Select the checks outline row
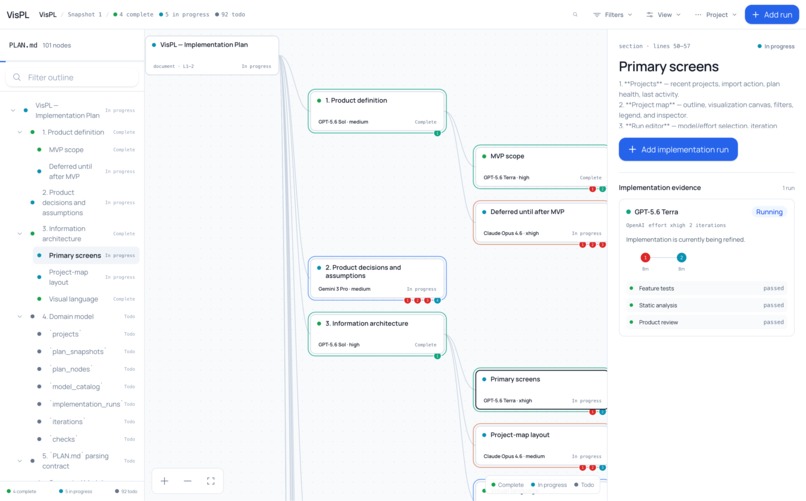Screen dimensions: 806x501 pyautogui.click(x=86, y=439)
